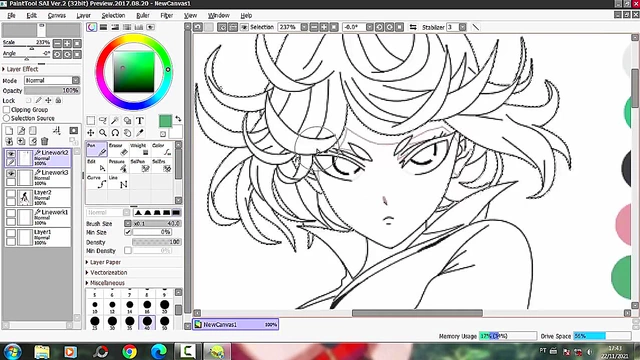This screenshot has width=640, height=360.
Task: Select the Color linework tool
Action: pos(162,149)
